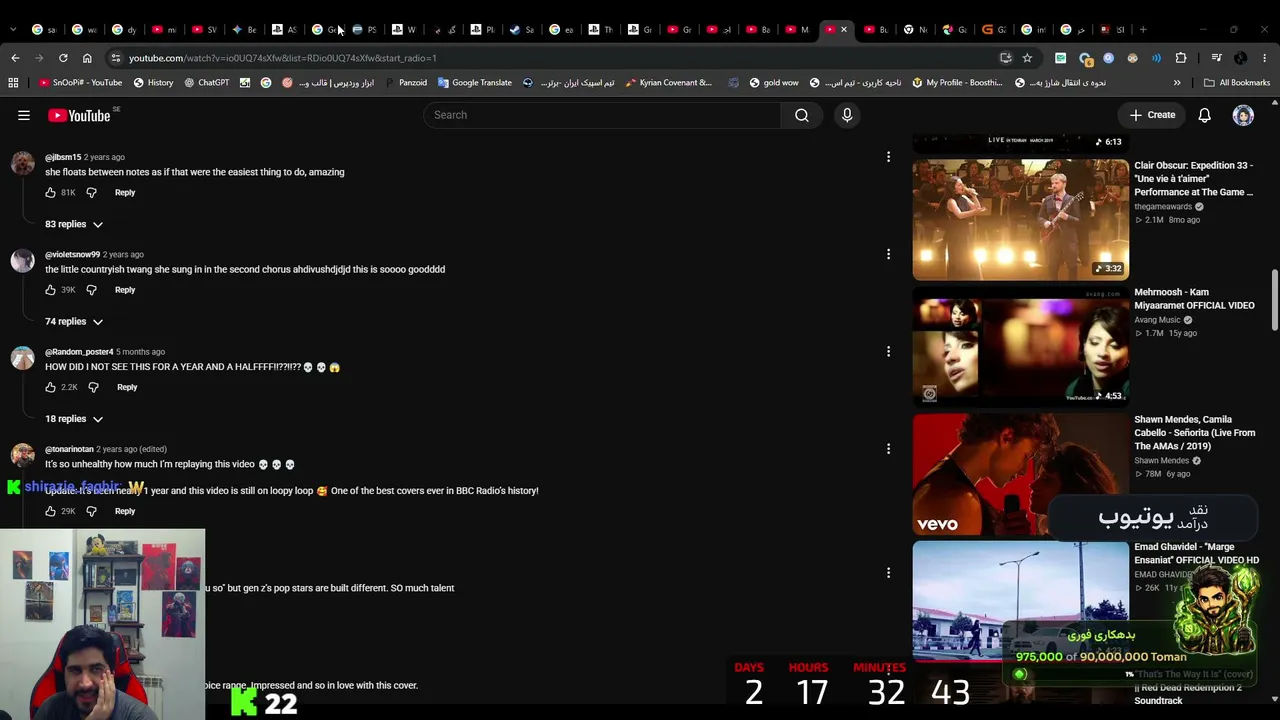Viewport: 1280px width, 720px height.
Task: Bookmark this page with the star
Action: point(1027,58)
